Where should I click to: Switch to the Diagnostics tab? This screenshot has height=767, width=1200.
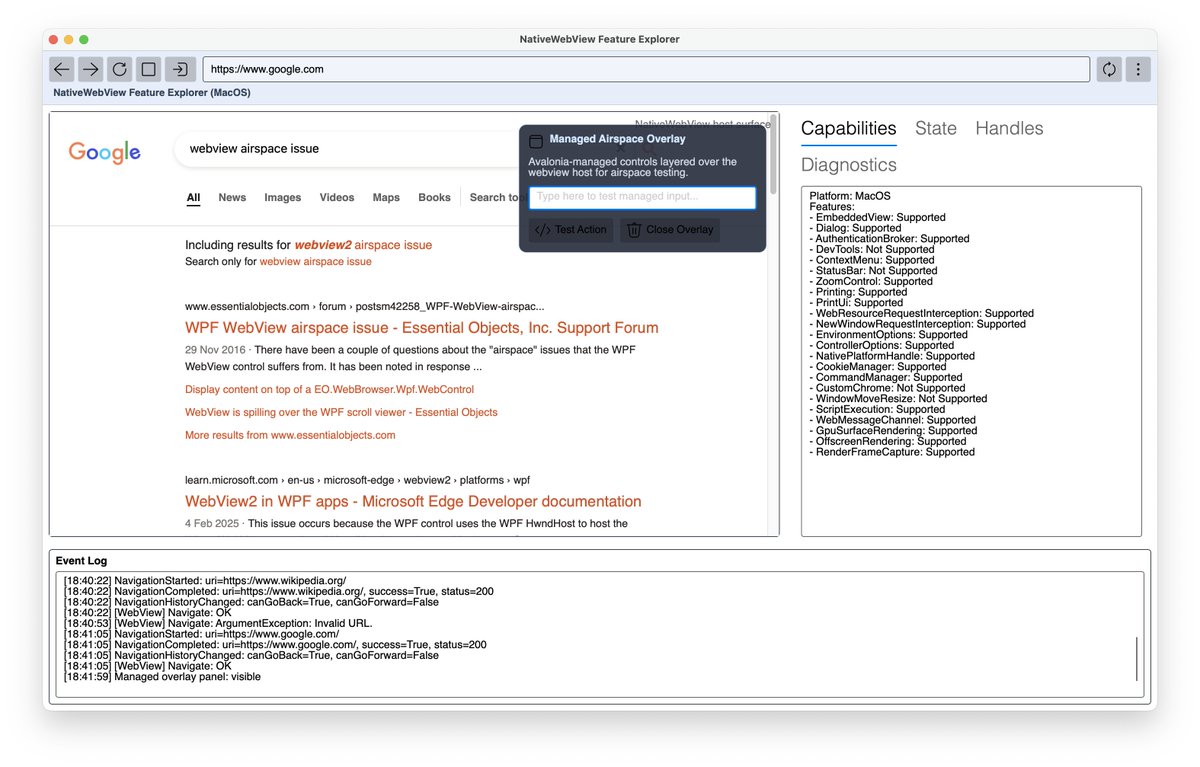(849, 165)
